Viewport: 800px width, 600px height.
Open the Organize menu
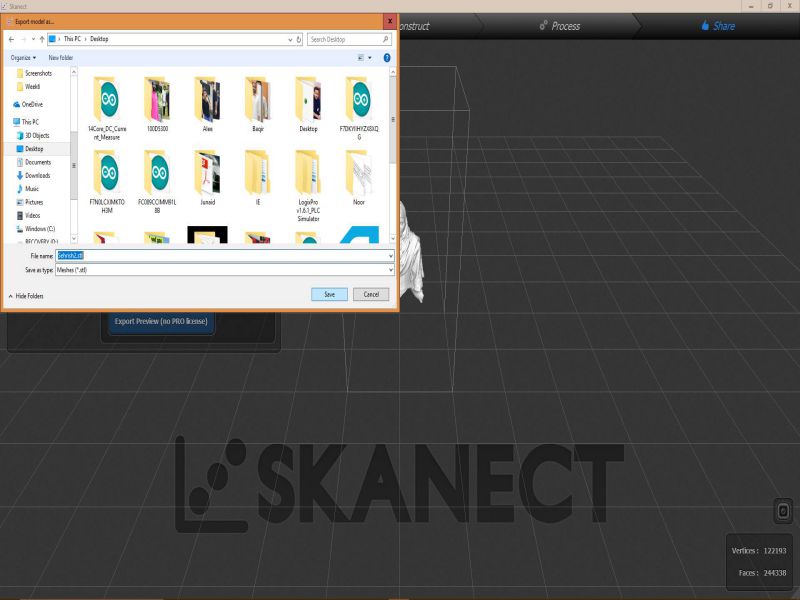(23, 58)
